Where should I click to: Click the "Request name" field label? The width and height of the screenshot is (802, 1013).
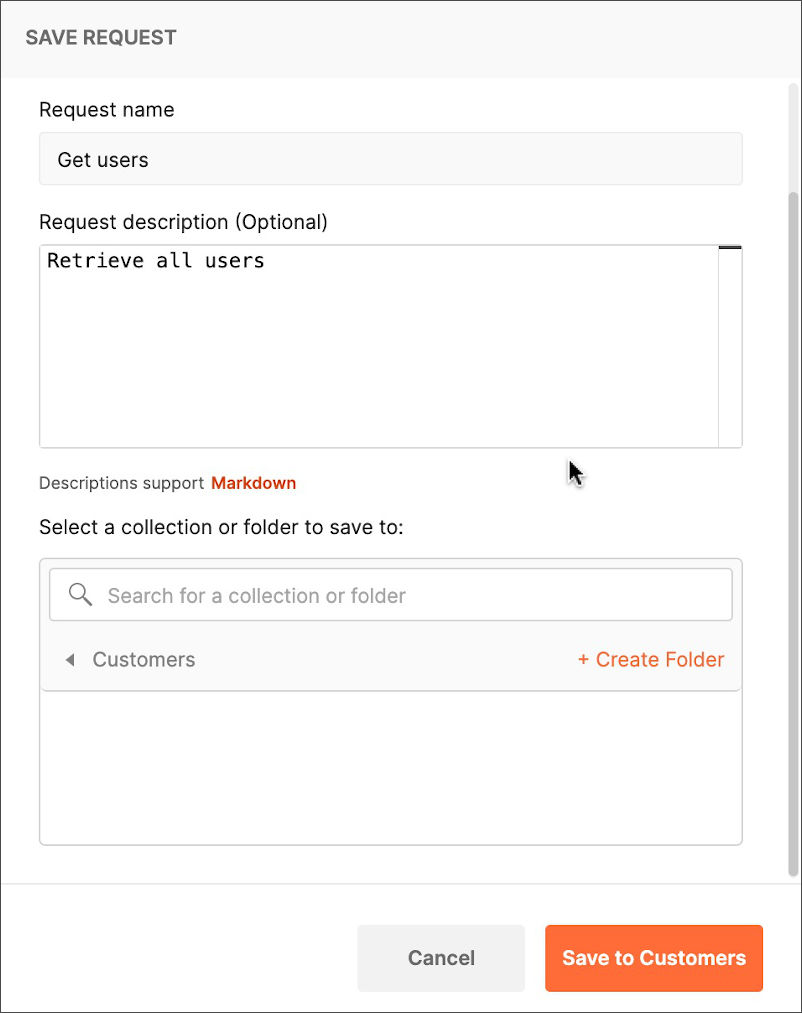(x=106, y=110)
